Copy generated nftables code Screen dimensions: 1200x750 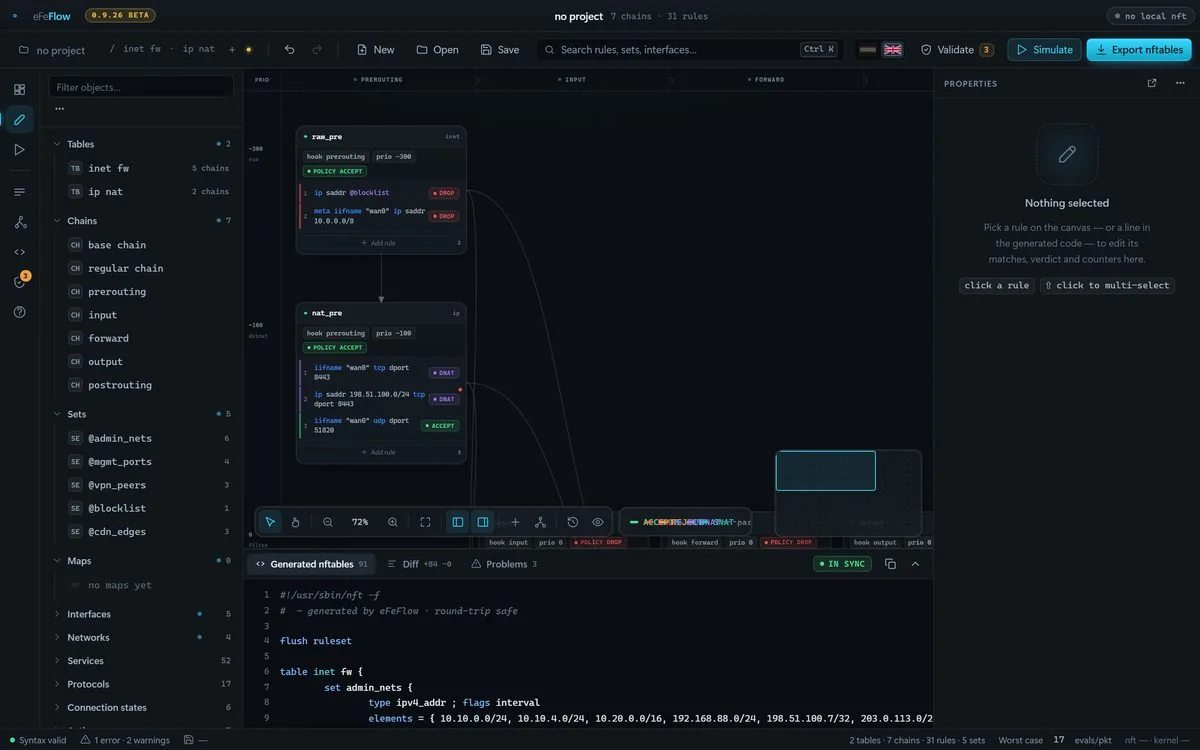(890, 564)
